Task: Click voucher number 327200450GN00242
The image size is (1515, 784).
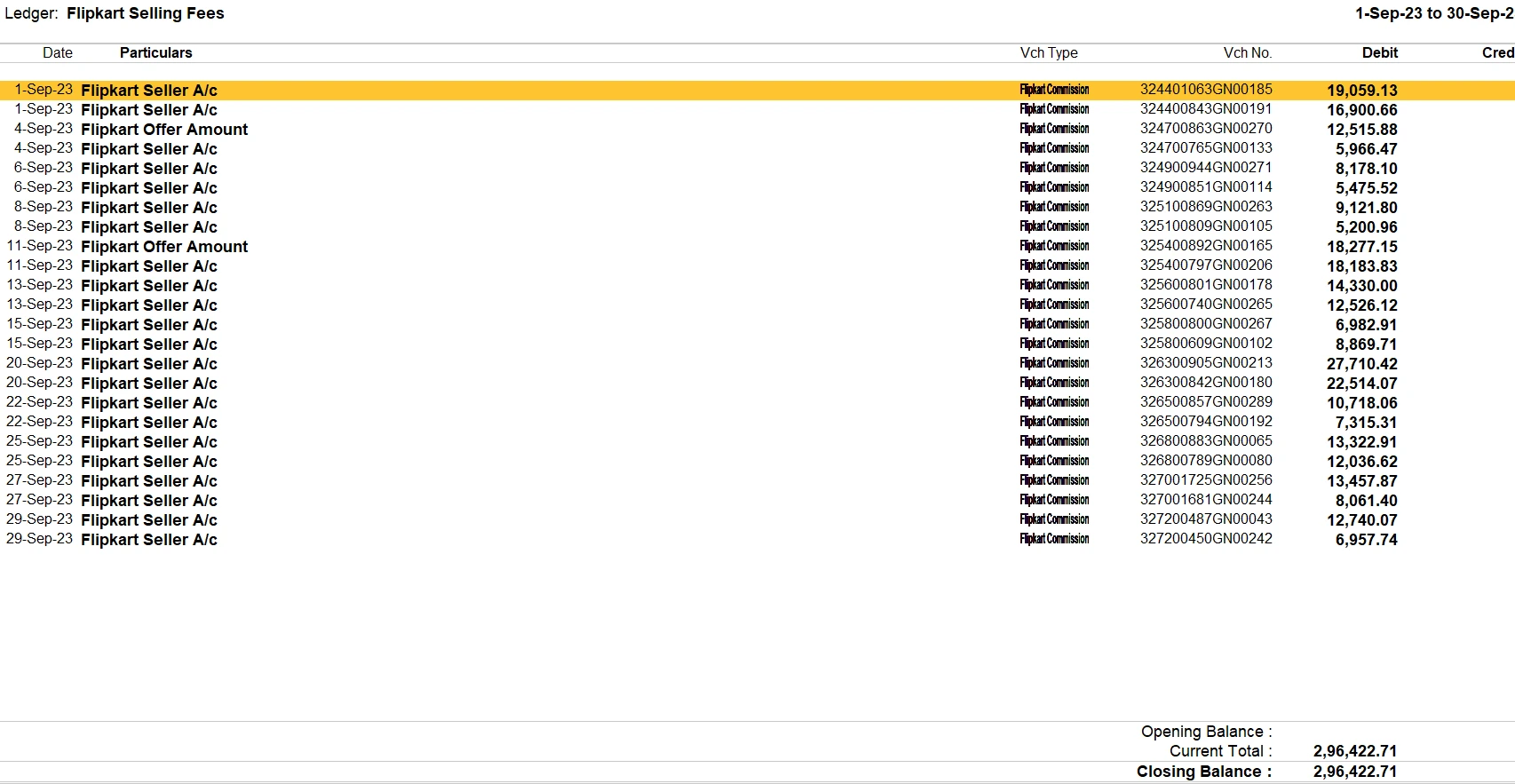Action: tap(1205, 539)
